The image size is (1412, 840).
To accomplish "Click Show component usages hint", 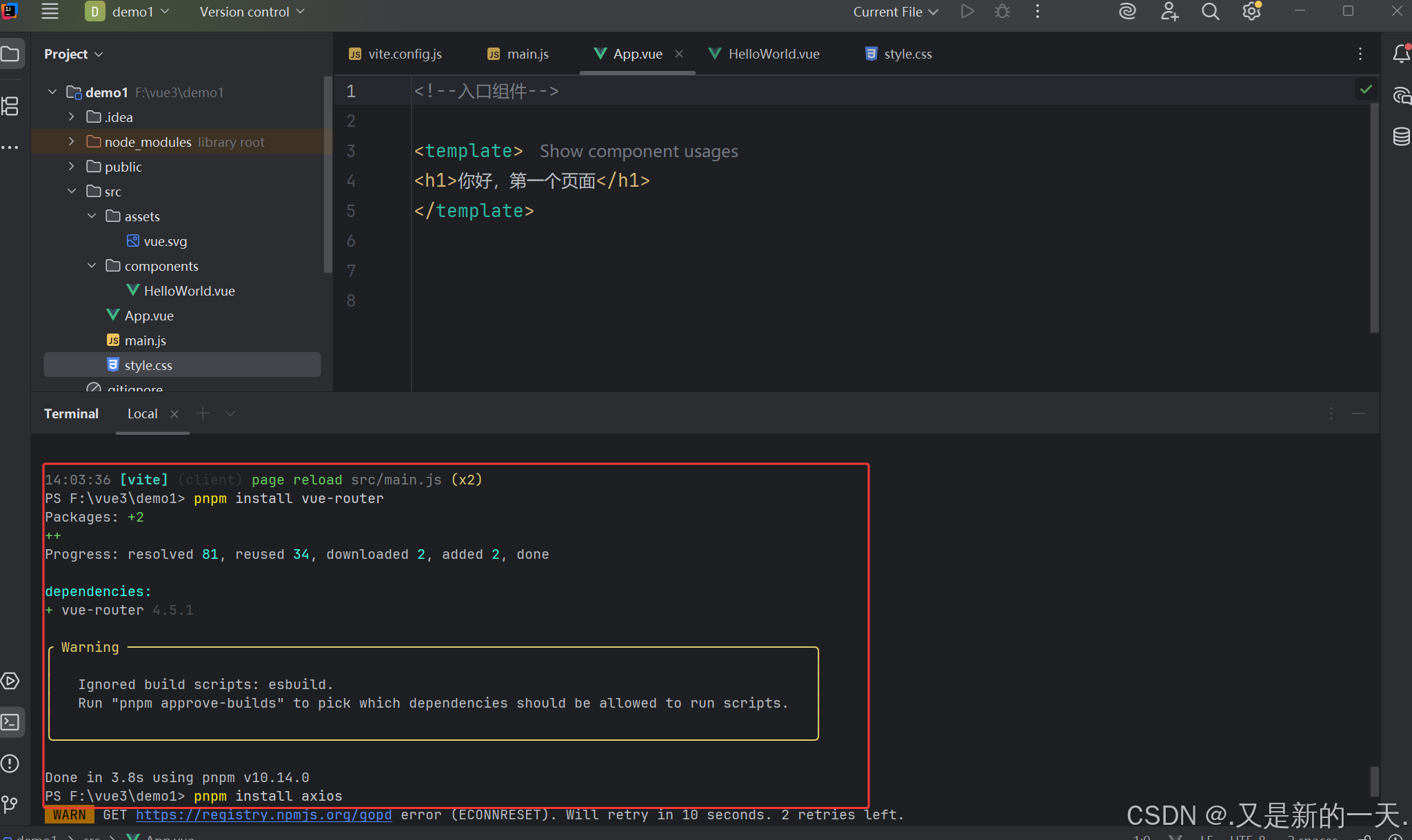I will pos(638,151).
